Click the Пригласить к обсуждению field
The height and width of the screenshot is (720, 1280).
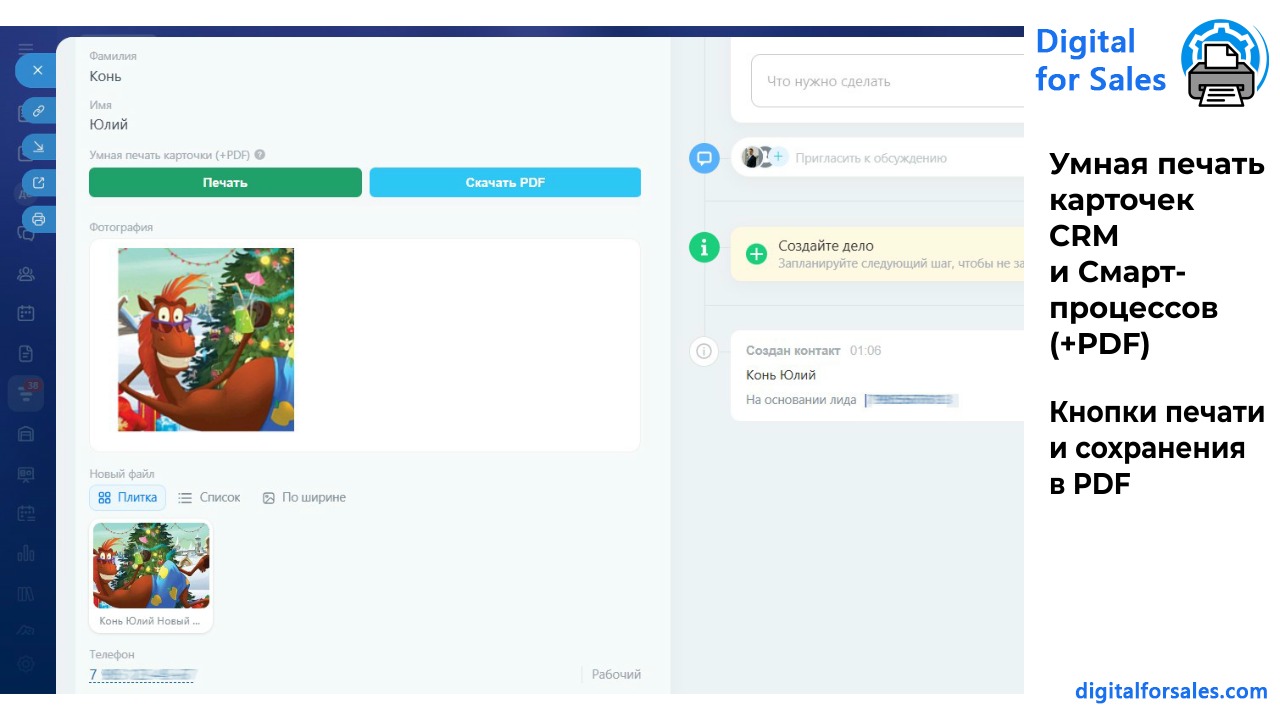871,158
